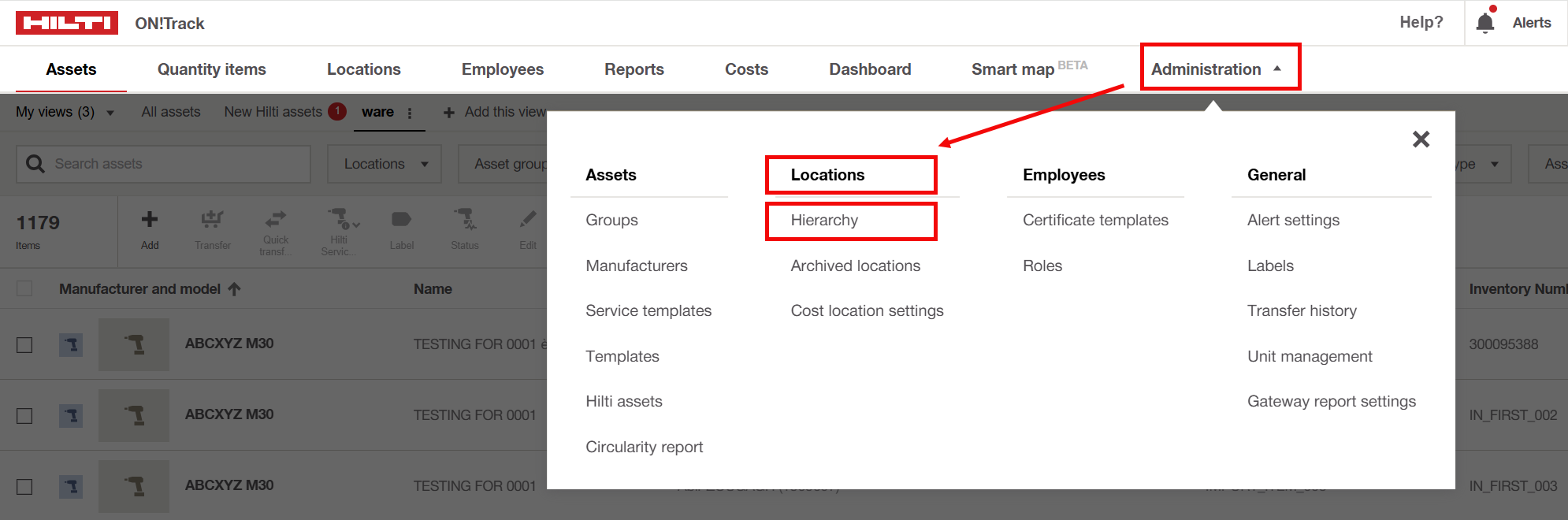Check the second ABCXYZ M30 row checkbox
Screen dimensions: 1568x520
click(x=25, y=415)
